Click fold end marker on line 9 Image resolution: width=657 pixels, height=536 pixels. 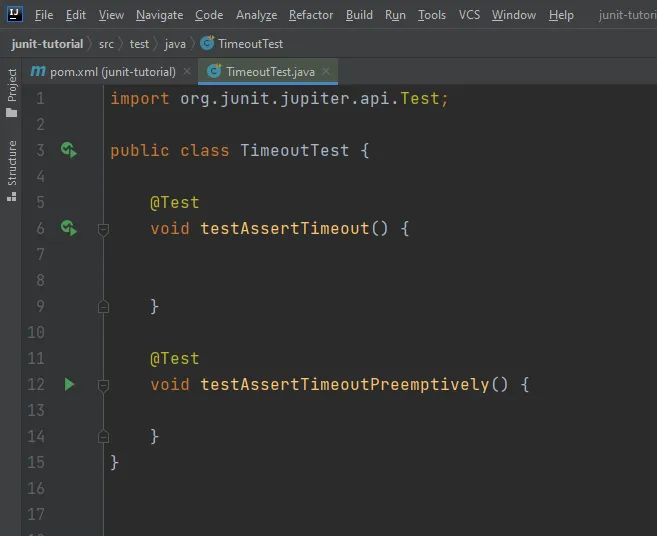click(103, 307)
